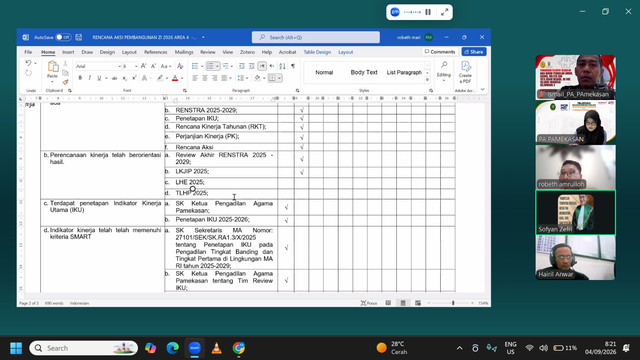This screenshot has width=640, height=360.
Task: Open the Borders dropdown arrow
Action: click(280, 78)
